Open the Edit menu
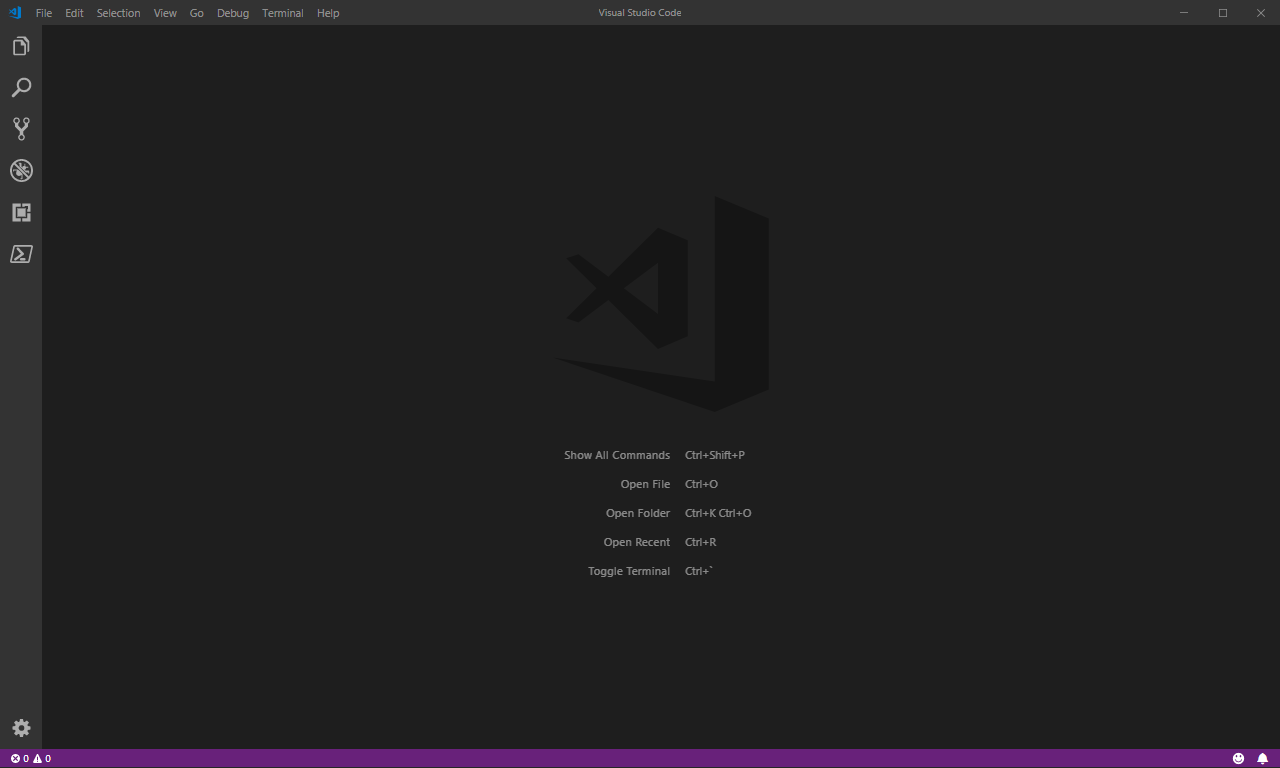Viewport: 1280px width, 768px height. click(x=74, y=13)
